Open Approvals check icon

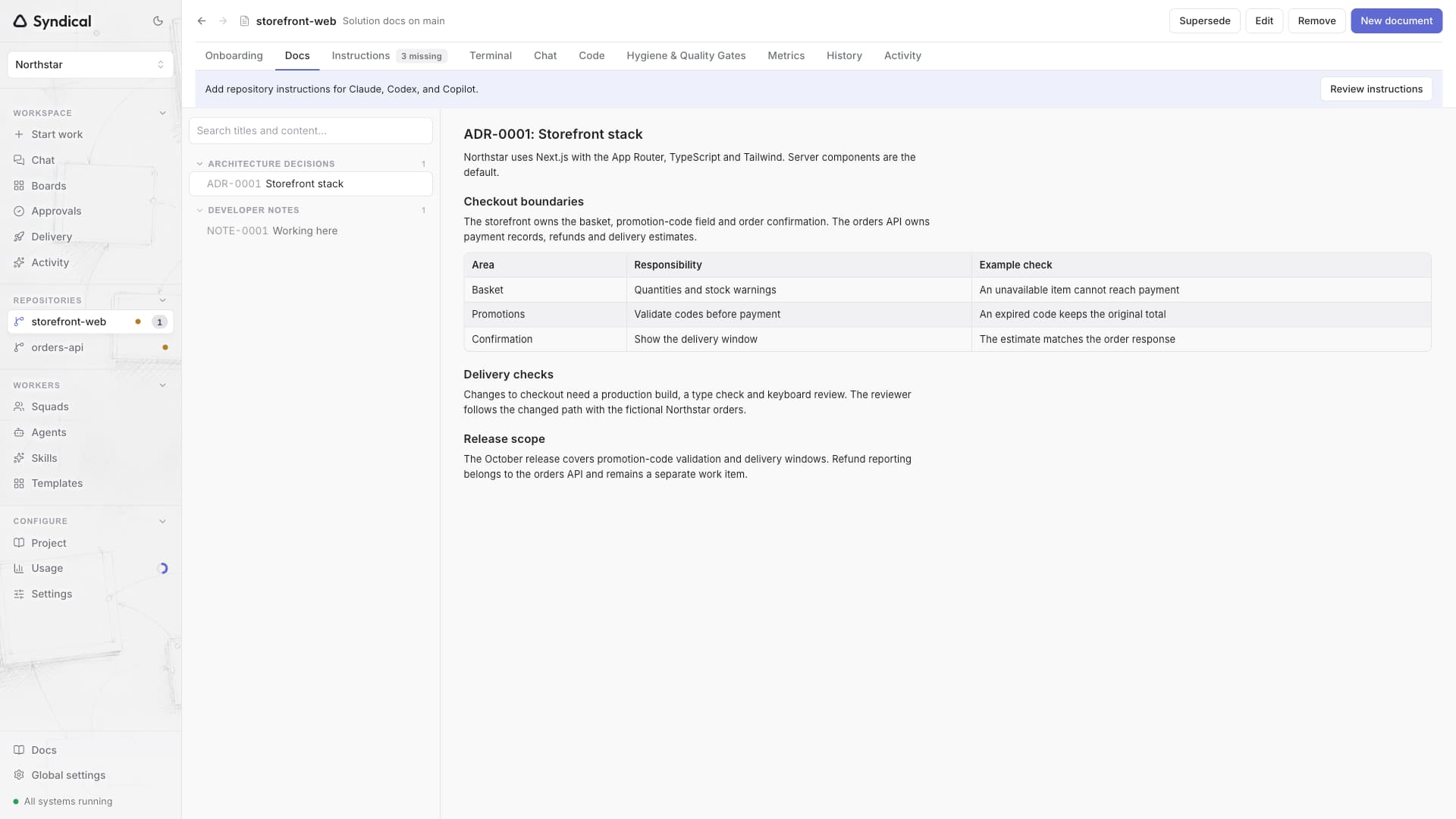[x=19, y=211]
